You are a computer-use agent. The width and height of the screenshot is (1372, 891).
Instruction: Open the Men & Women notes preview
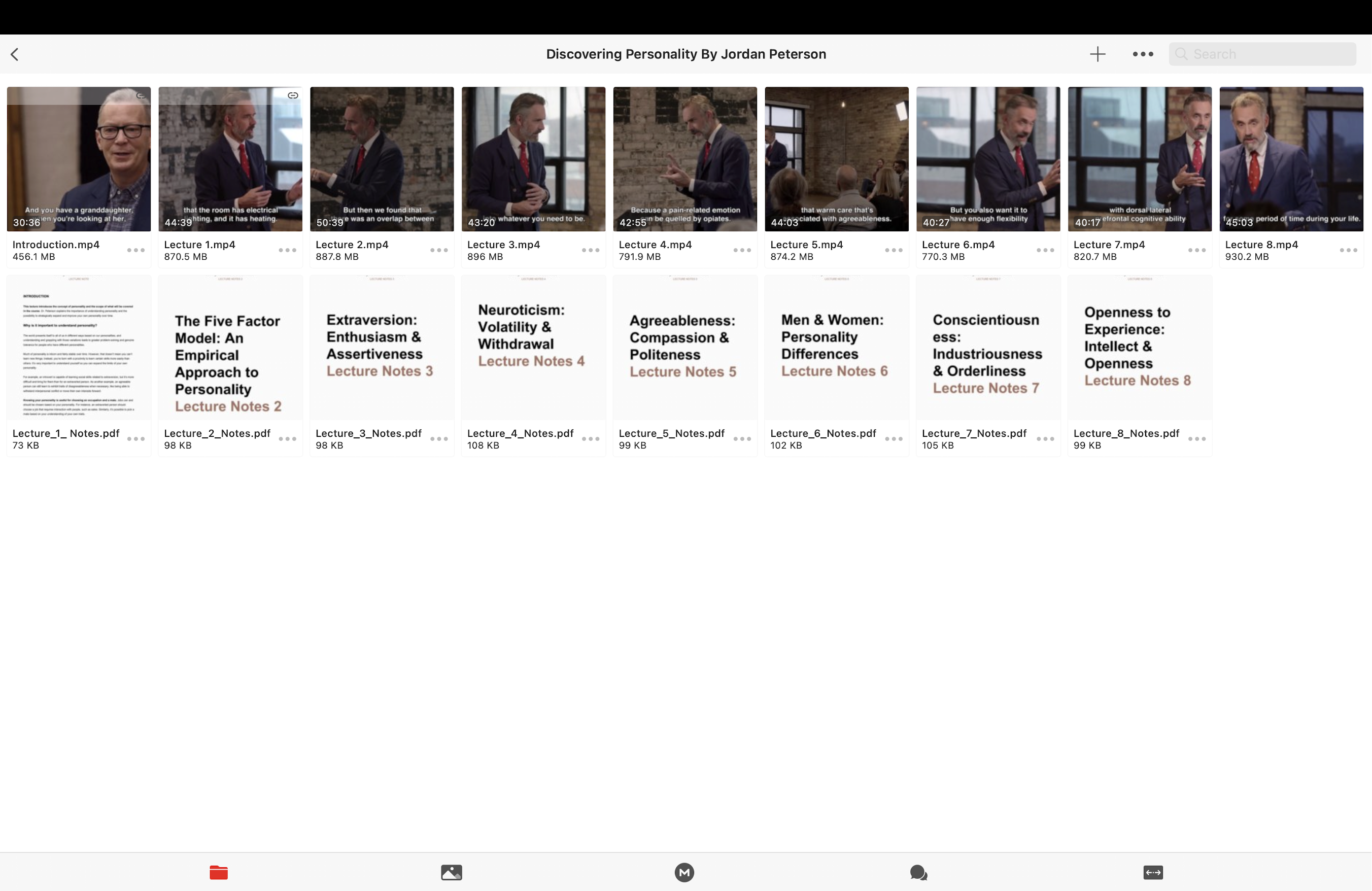click(837, 348)
